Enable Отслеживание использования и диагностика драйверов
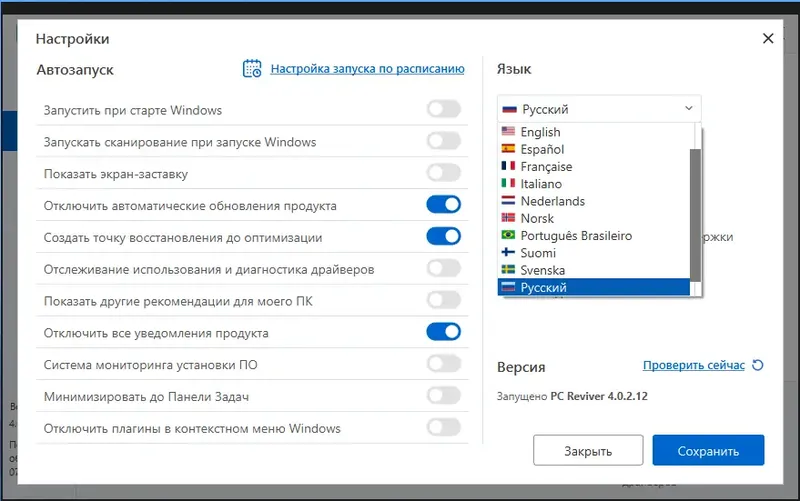800x501 pixels. click(x=444, y=268)
